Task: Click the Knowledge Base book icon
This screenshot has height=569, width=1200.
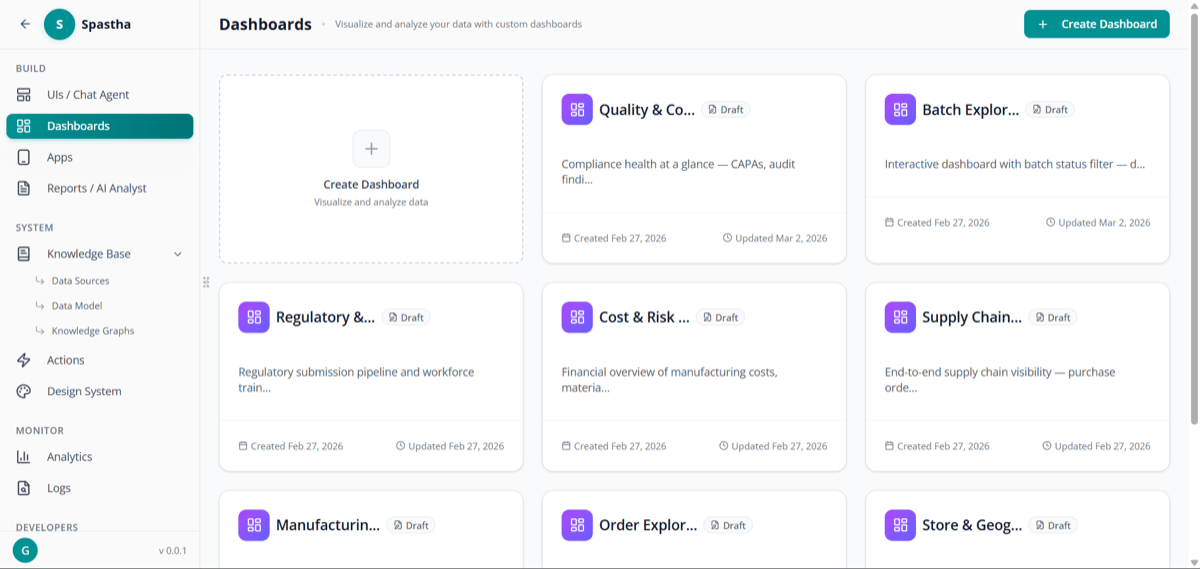Action: point(24,254)
